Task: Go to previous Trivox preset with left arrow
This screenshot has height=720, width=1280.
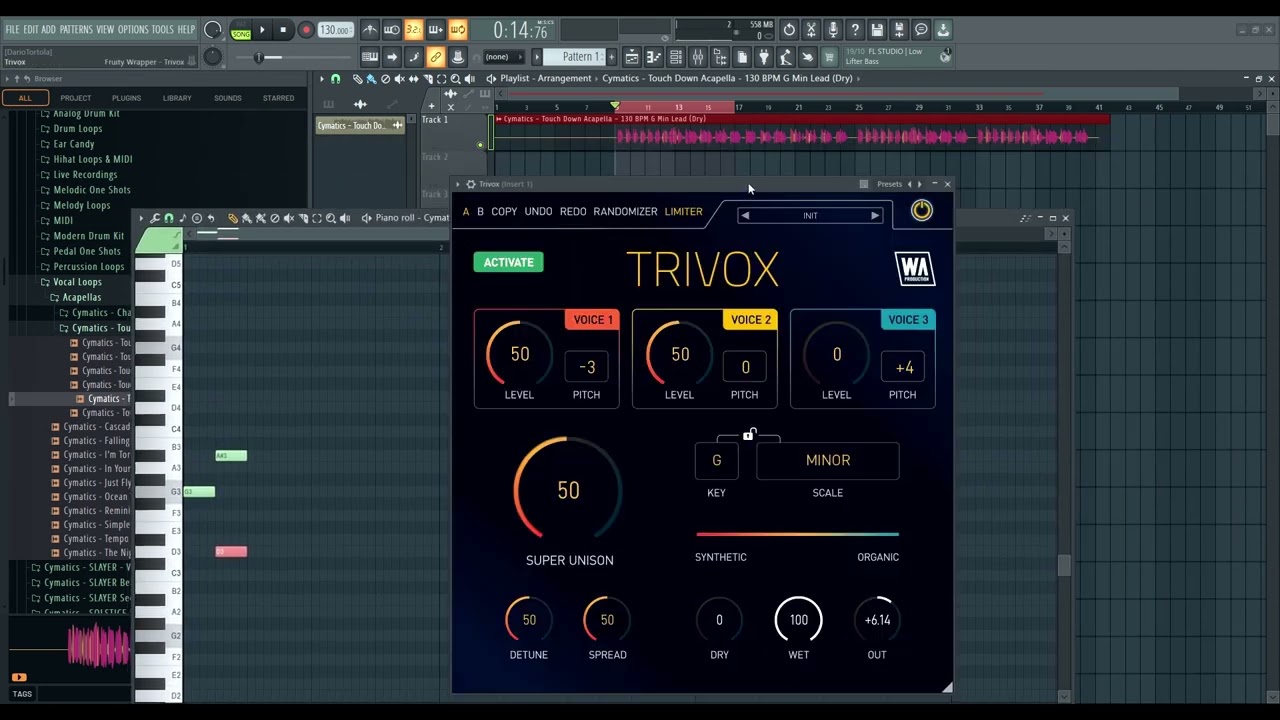Action: point(745,215)
